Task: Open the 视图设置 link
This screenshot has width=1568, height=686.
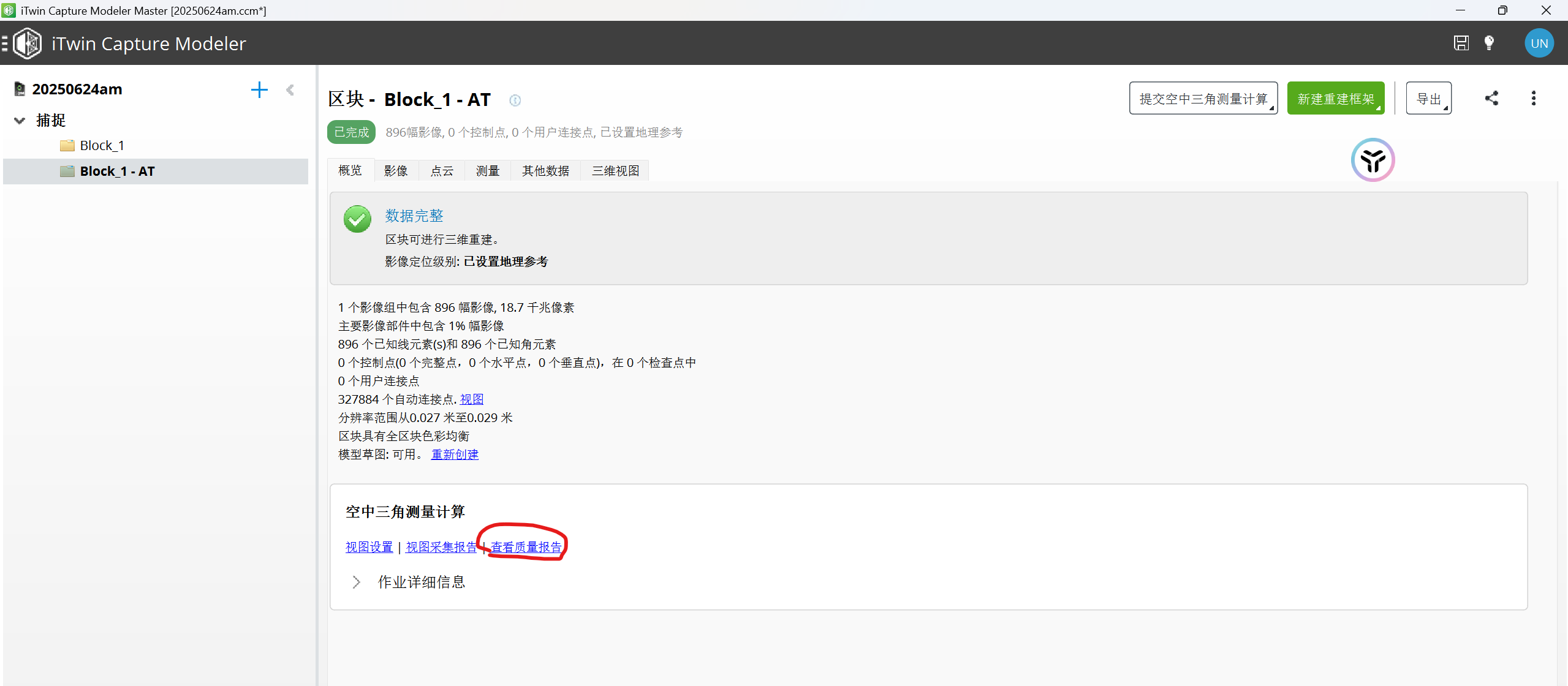Action: [369, 547]
